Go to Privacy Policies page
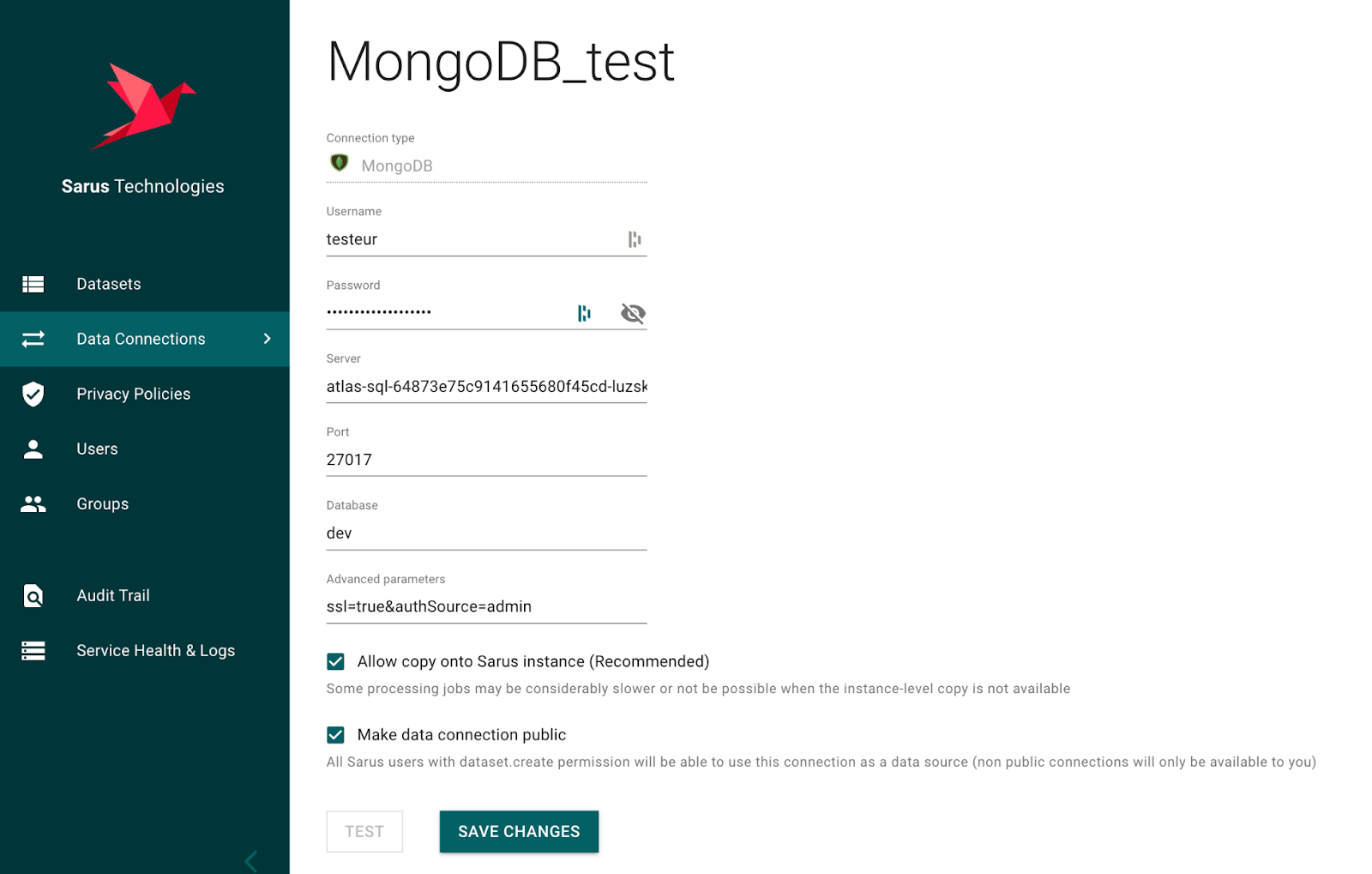 [x=133, y=394]
